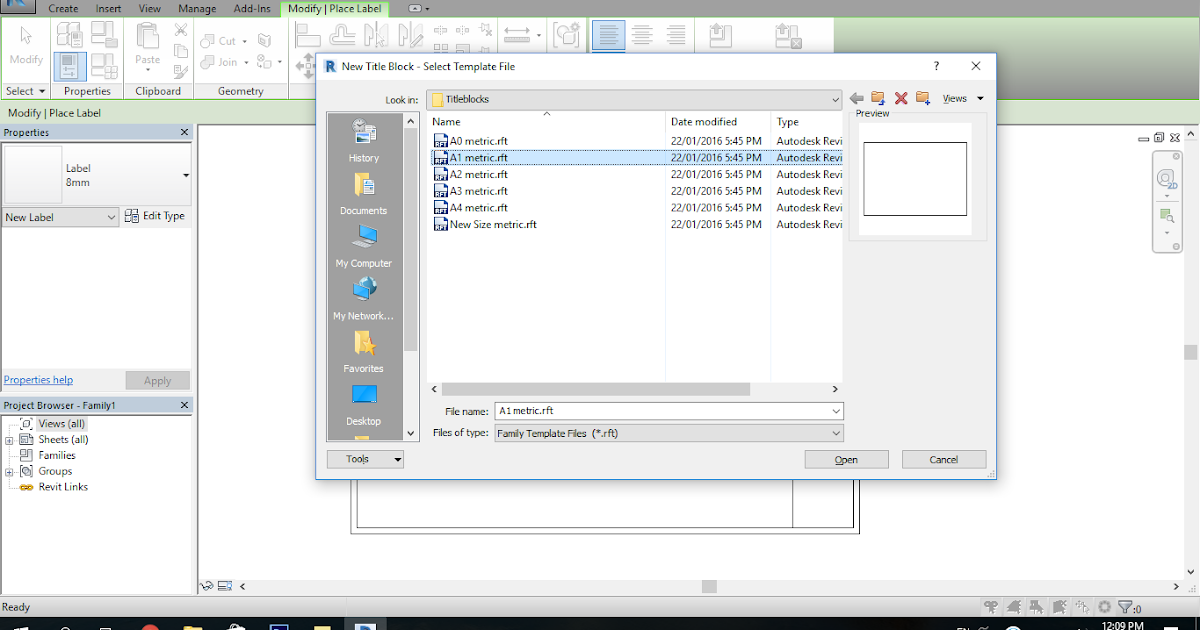1200x630 pixels.
Task: Follow the Properties help link
Action: pos(38,380)
